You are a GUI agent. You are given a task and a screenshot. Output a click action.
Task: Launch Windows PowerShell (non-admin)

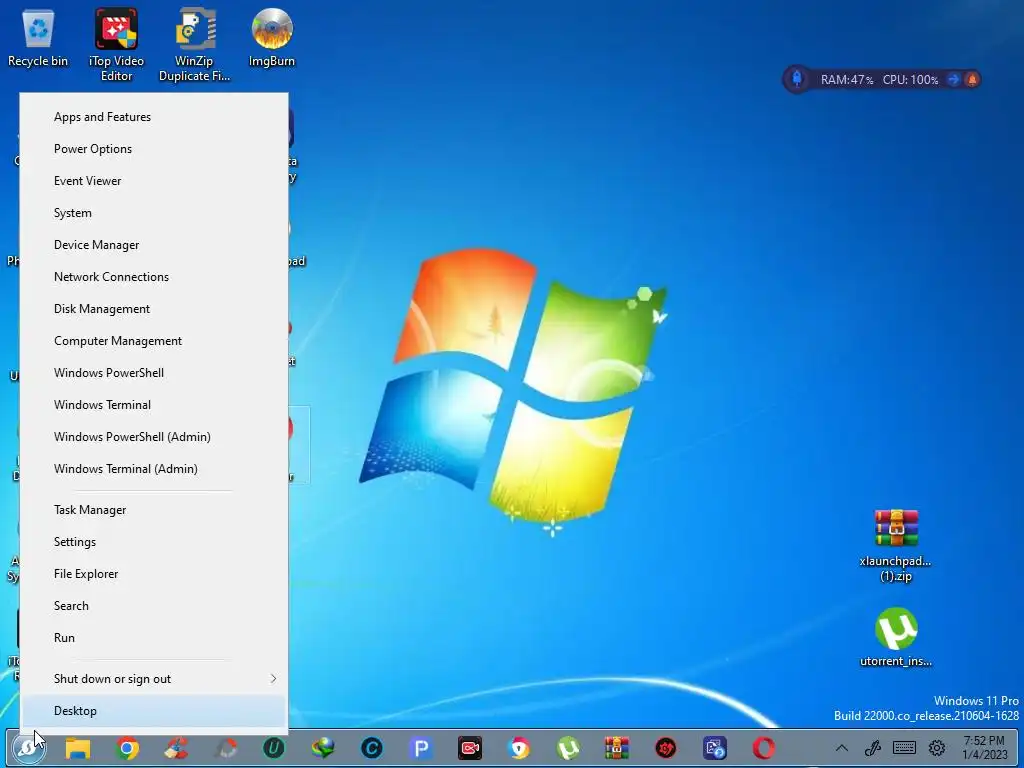coord(153,373)
